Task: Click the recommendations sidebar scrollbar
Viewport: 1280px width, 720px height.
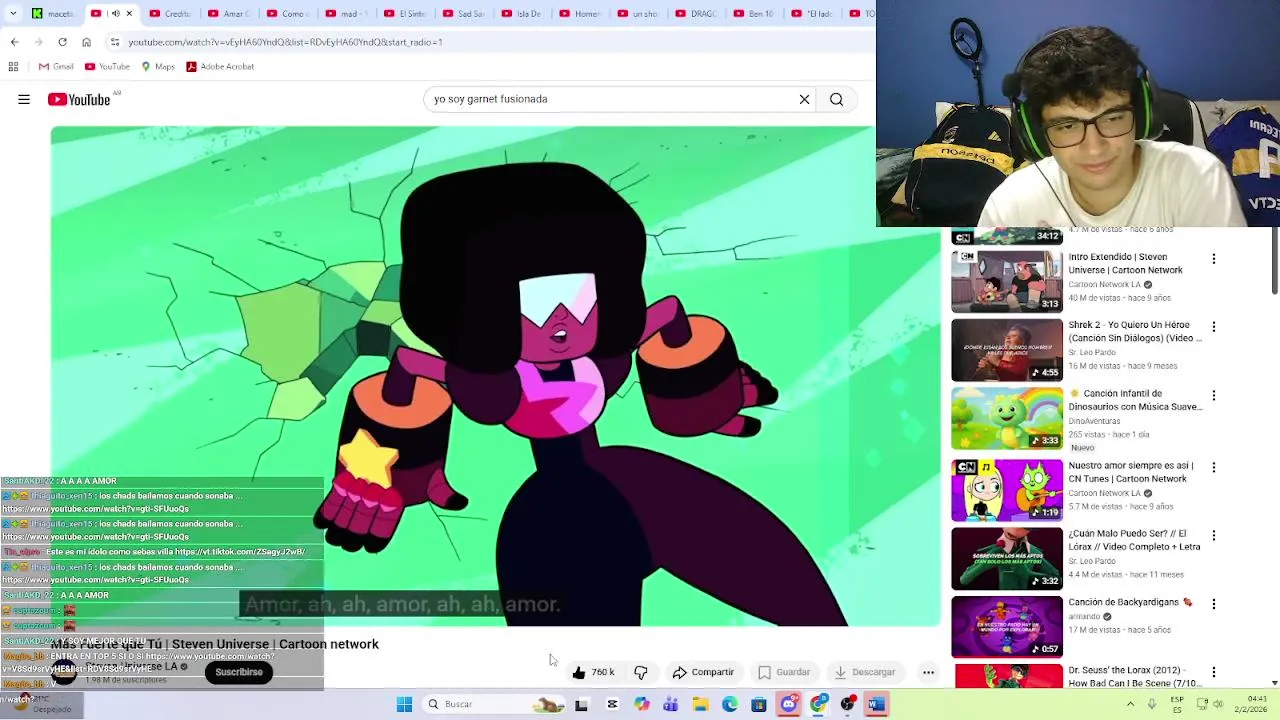Action: tap(1274, 262)
